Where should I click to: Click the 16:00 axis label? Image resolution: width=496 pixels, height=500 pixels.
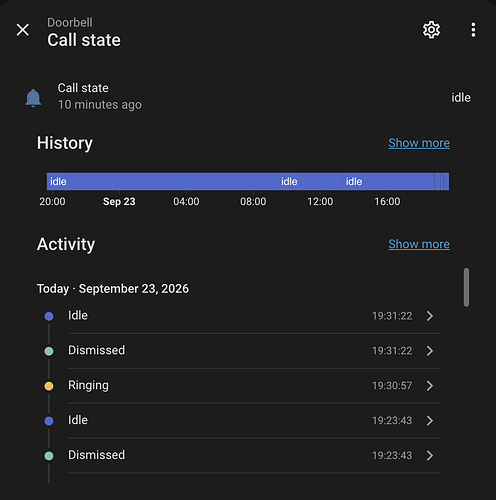click(x=387, y=201)
